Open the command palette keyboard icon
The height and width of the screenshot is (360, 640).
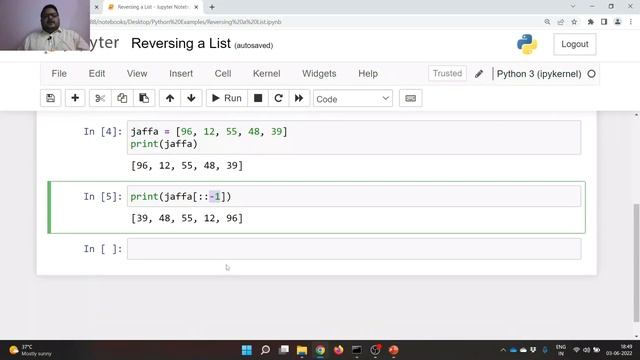411,98
